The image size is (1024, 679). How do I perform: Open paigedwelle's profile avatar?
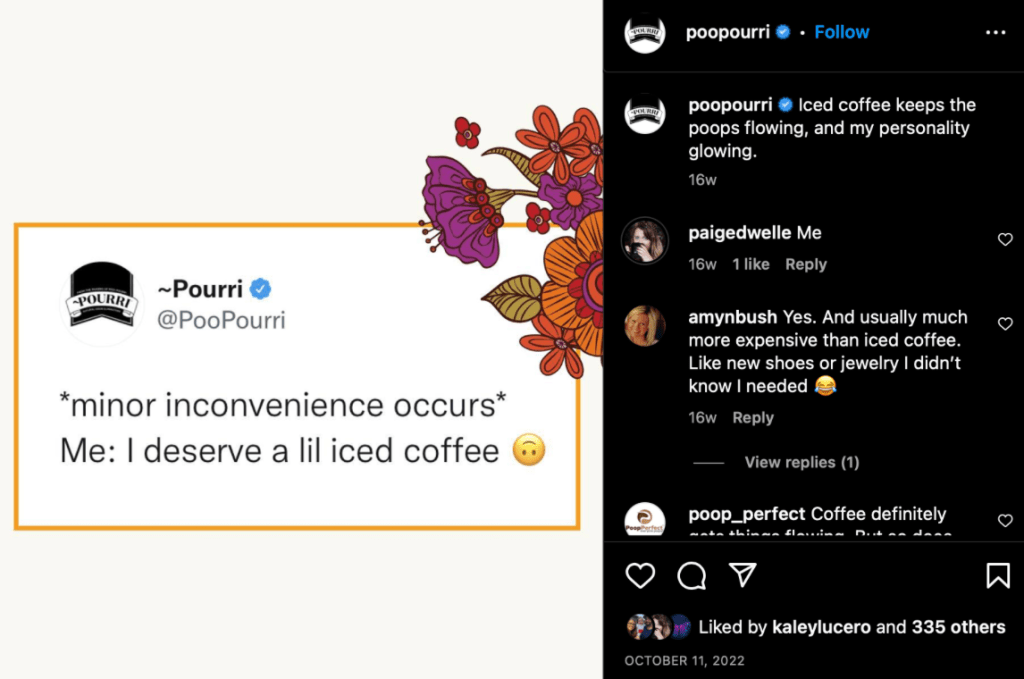click(645, 241)
